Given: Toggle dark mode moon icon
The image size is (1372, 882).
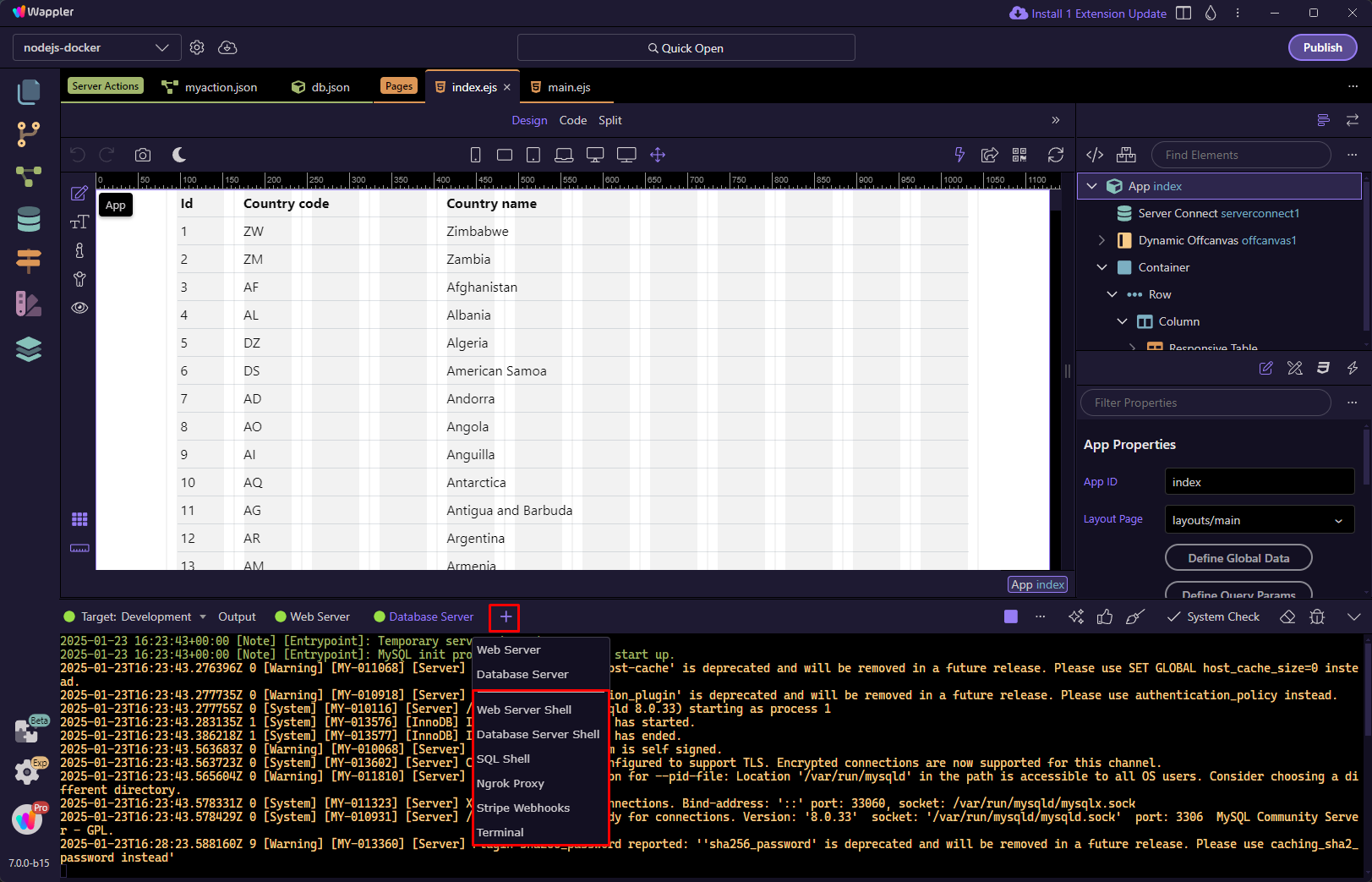Looking at the screenshot, I should [179, 155].
